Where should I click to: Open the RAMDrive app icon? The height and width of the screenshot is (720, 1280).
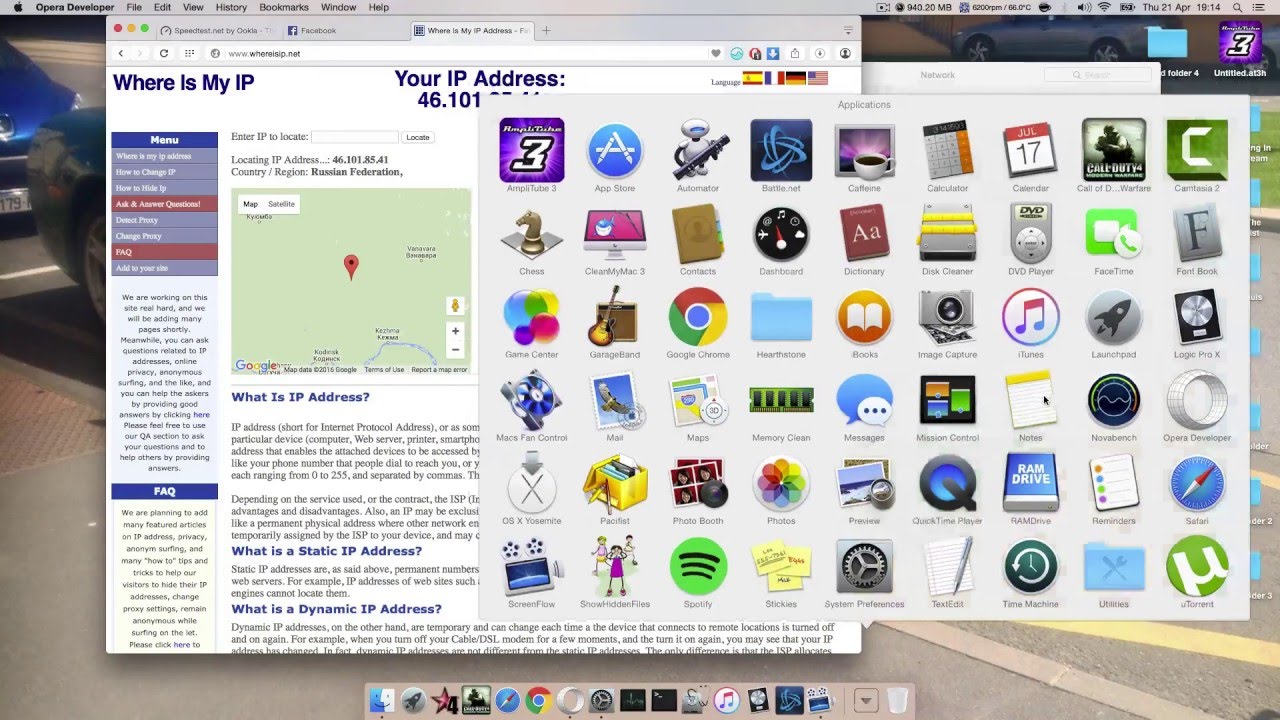coord(1031,482)
